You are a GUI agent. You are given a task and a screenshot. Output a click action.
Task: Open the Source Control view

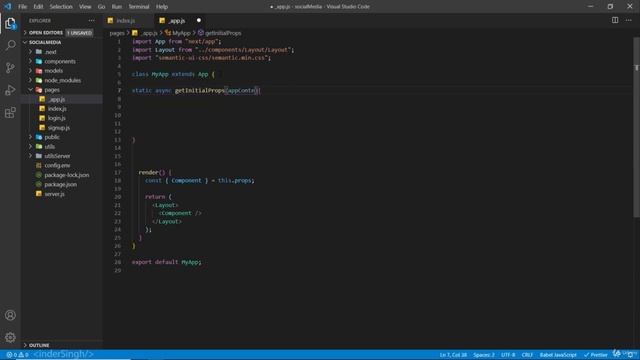[10, 67]
